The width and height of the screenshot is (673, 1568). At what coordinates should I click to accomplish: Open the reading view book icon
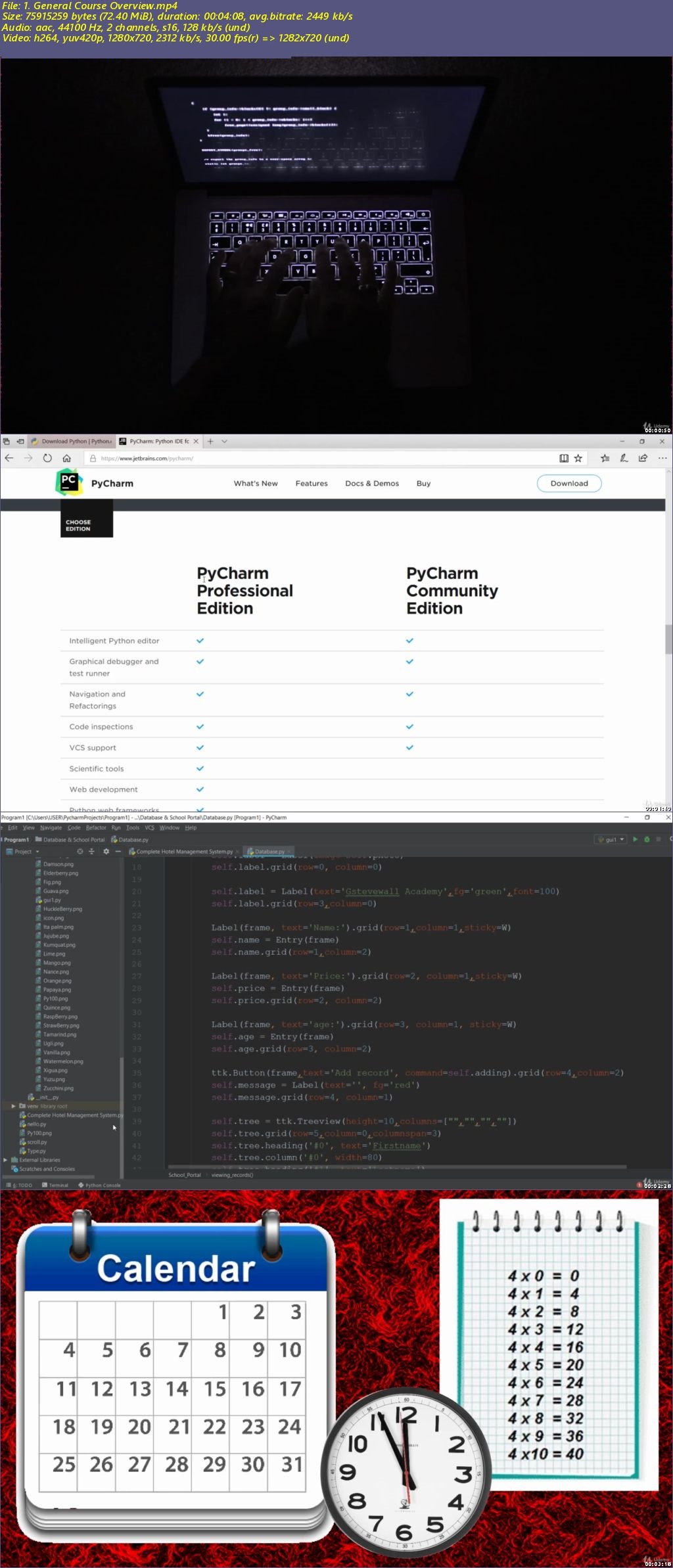[x=563, y=458]
